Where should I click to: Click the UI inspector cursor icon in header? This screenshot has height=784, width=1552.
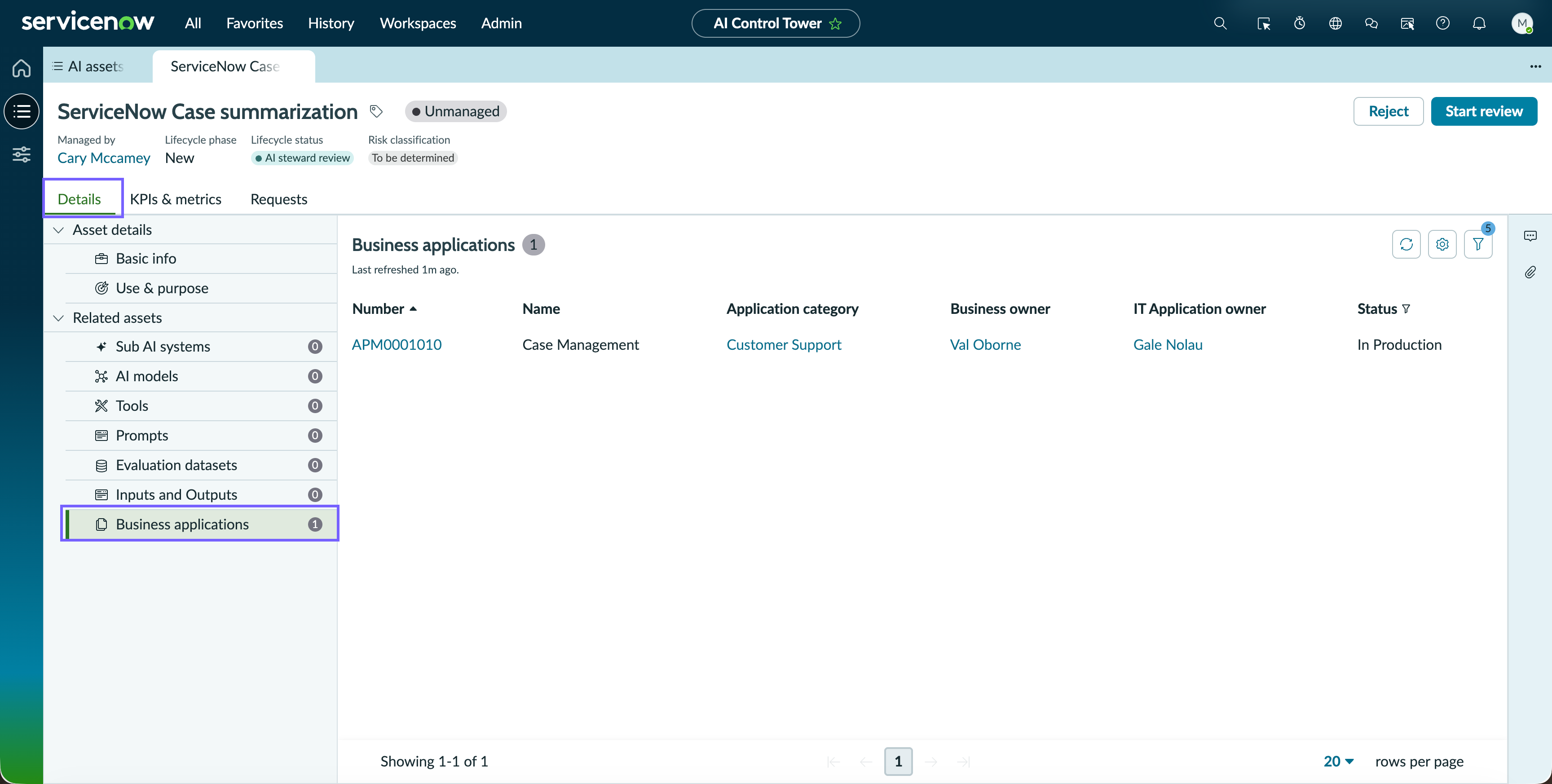pos(1263,23)
